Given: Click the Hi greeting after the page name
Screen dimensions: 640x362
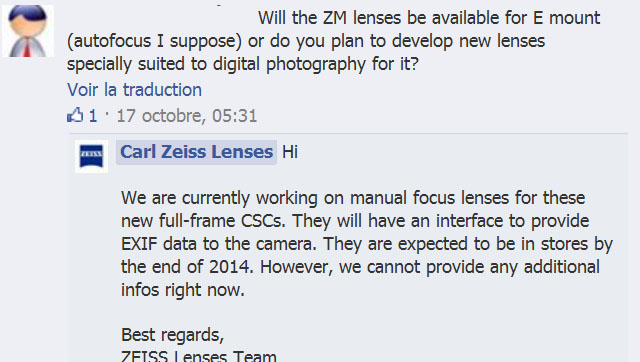Looking at the screenshot, I should click(290, 152).
